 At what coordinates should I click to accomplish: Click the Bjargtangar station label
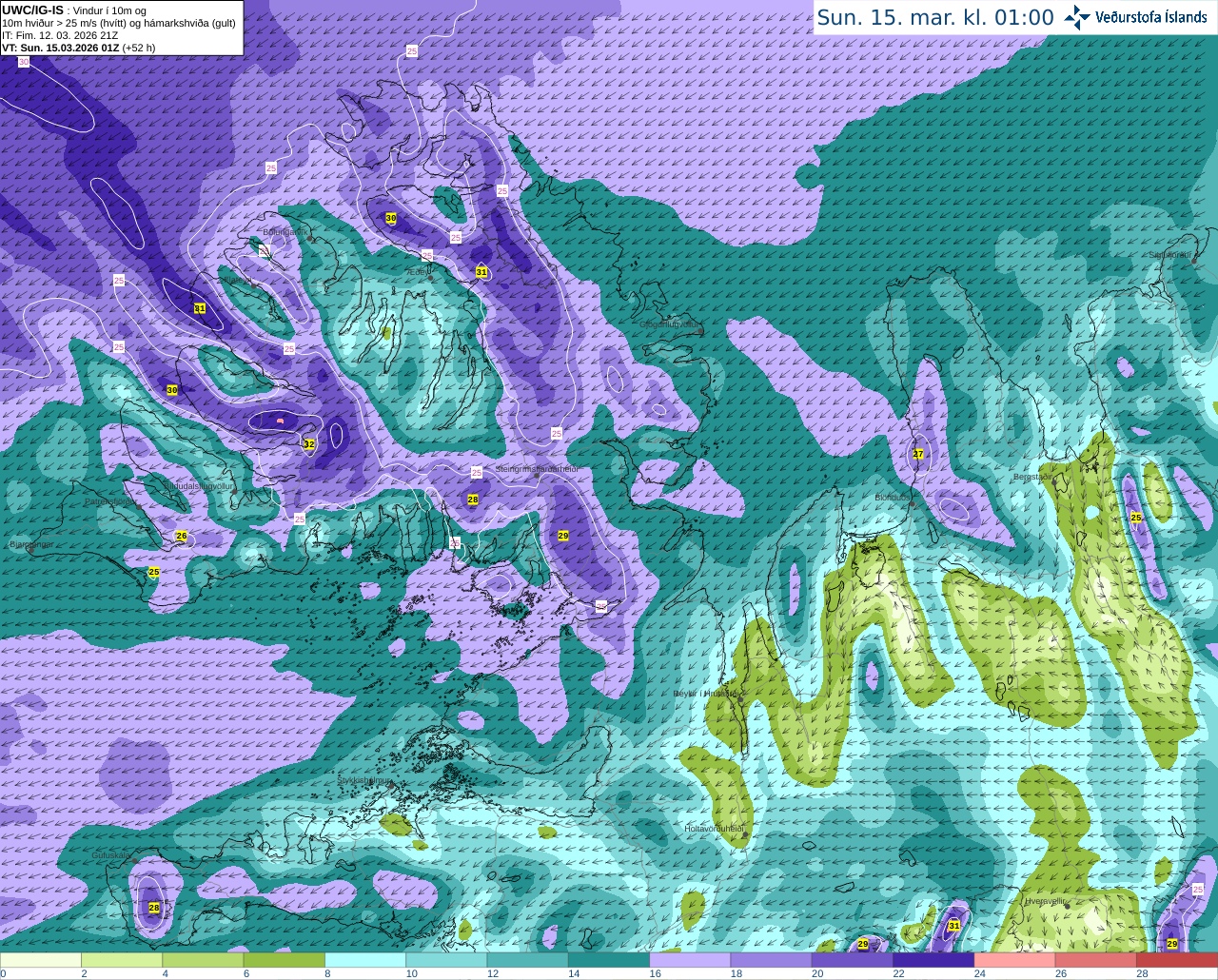[x=31, y=545]
